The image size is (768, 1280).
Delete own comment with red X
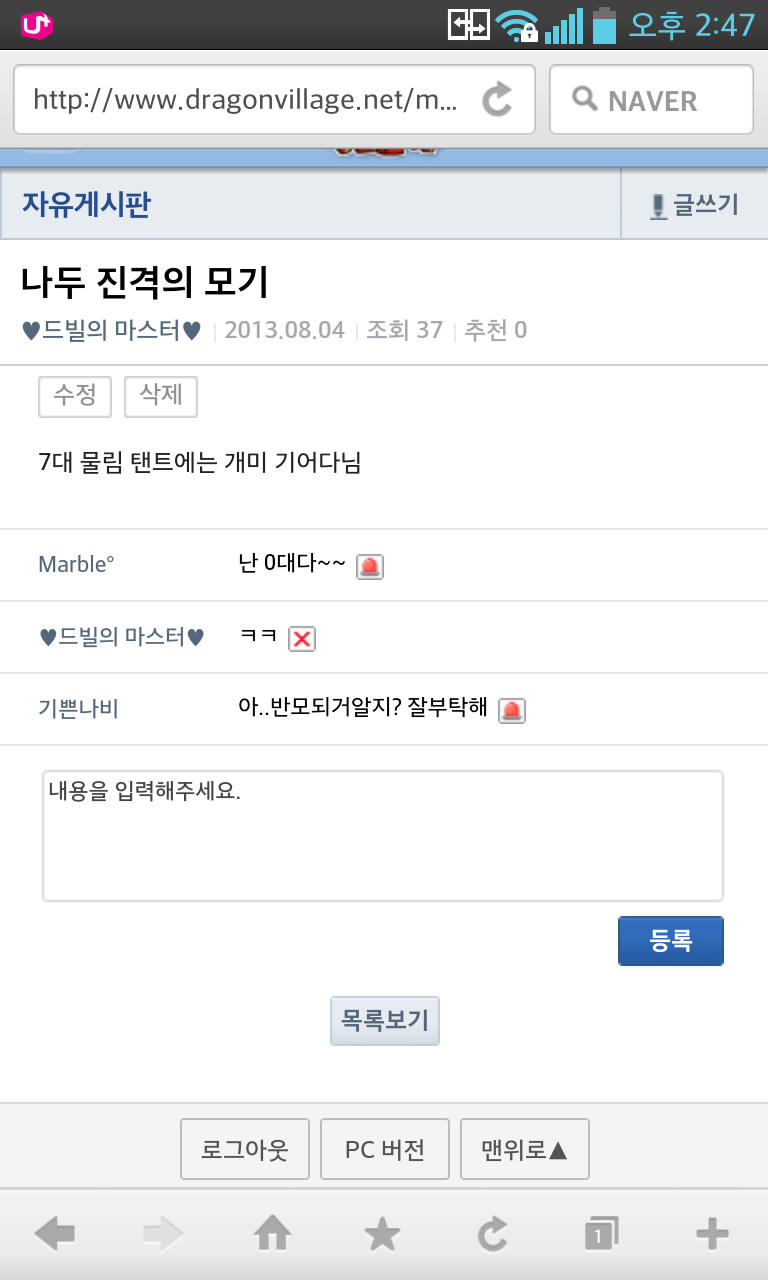[301, 639]
